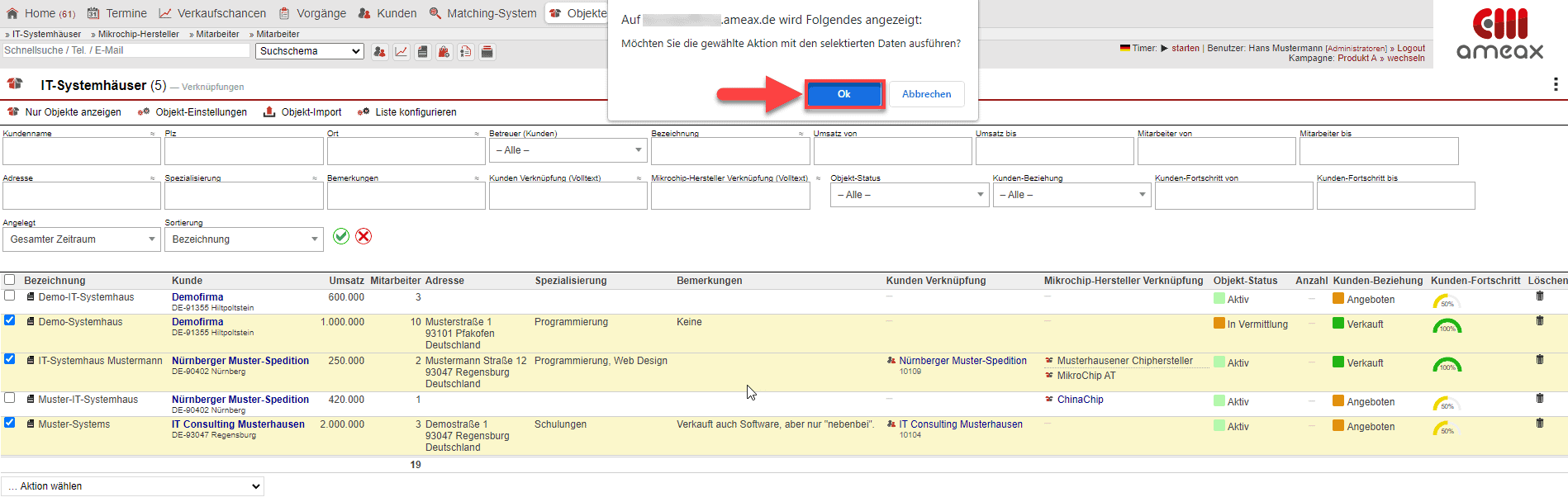1568x502 pixels.
Task: Click the green checkmark apply-filter icon
Action: (341, 236)
